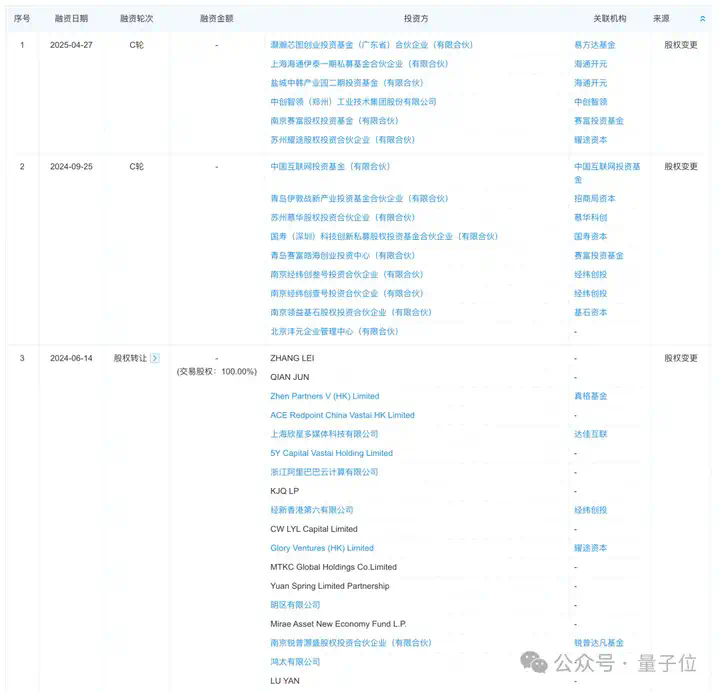Open 赛富投资基金 beside 青岛赛富皓海
This screenshot has height=692, width=720.
point(599,255)
